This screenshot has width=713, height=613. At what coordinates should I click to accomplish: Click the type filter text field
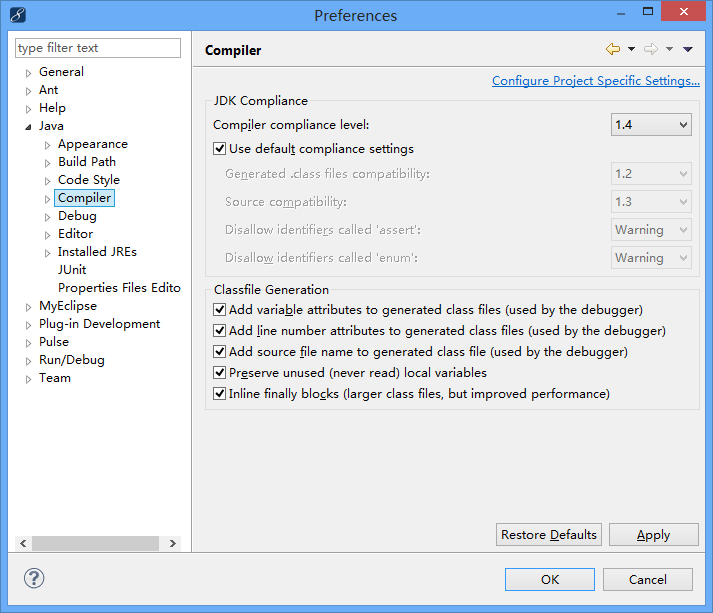98,48
